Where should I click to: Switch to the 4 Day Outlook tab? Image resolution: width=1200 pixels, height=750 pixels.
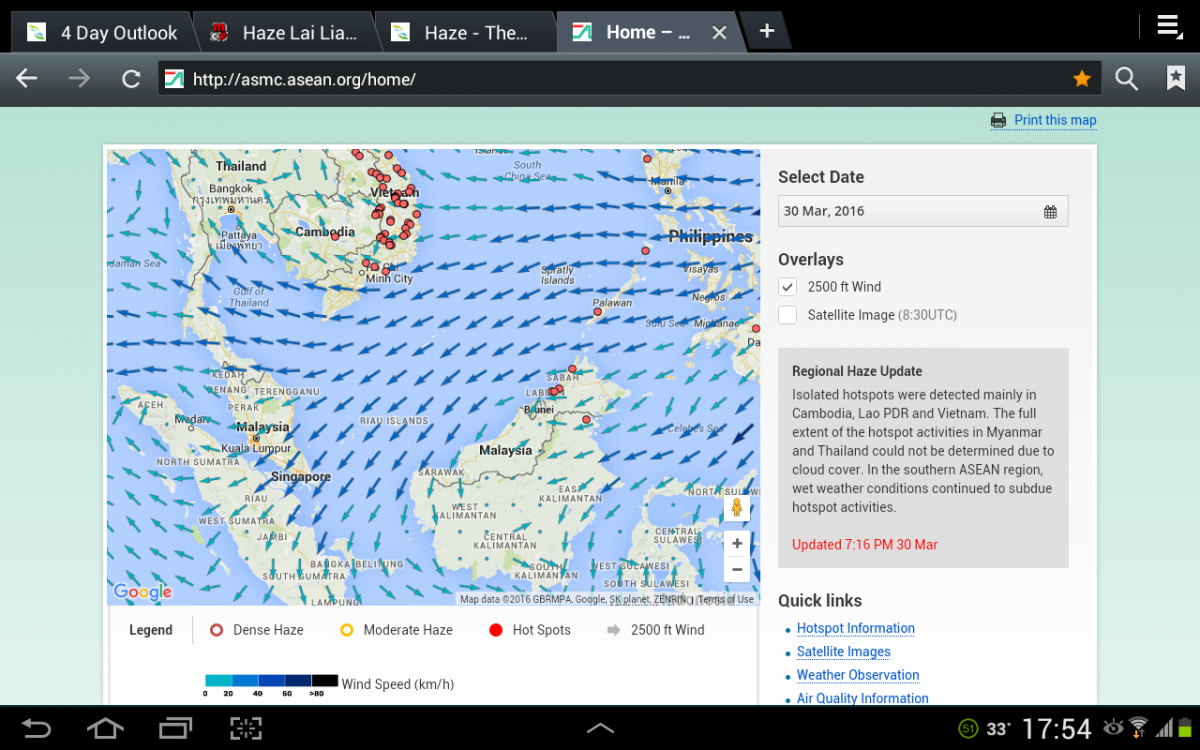pos(103,33)
